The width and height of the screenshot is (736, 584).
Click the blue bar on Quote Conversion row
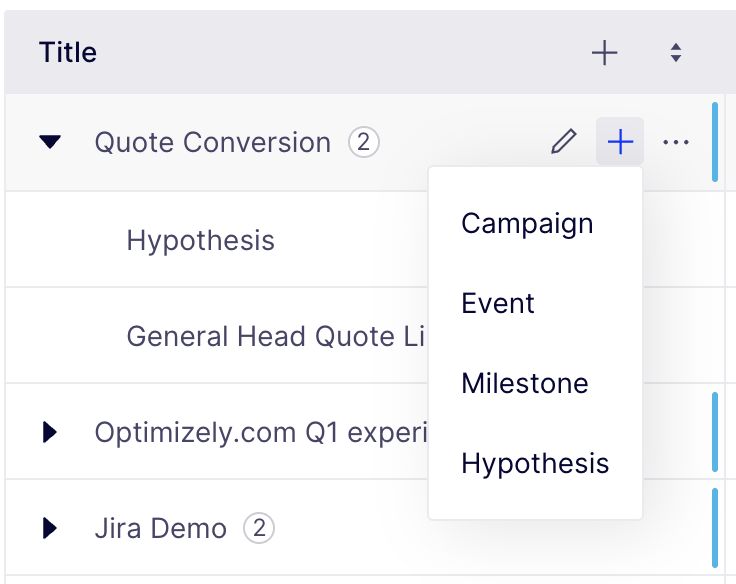(715, 142)
